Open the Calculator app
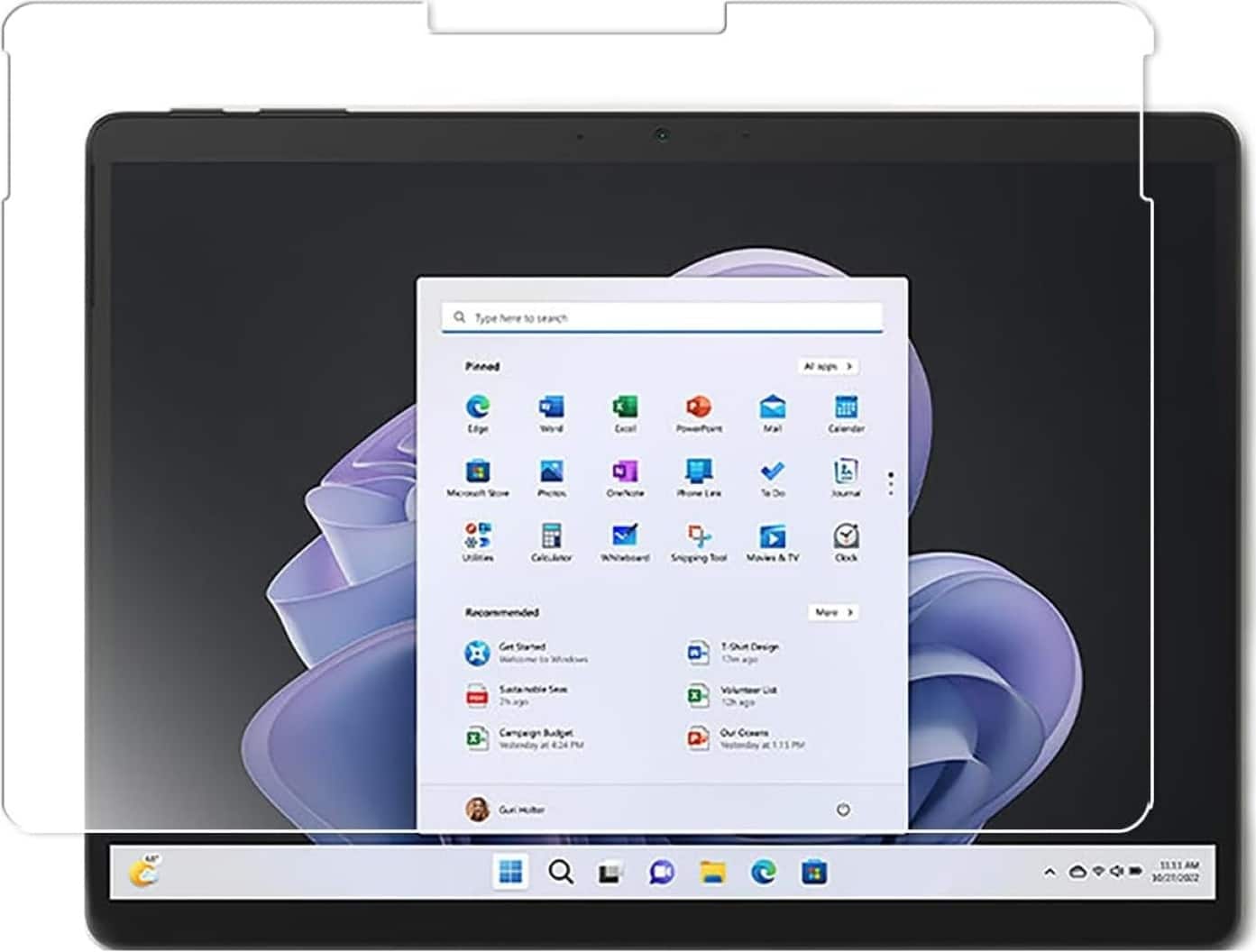Screen dimensions: 1256x952 point(551,537)
